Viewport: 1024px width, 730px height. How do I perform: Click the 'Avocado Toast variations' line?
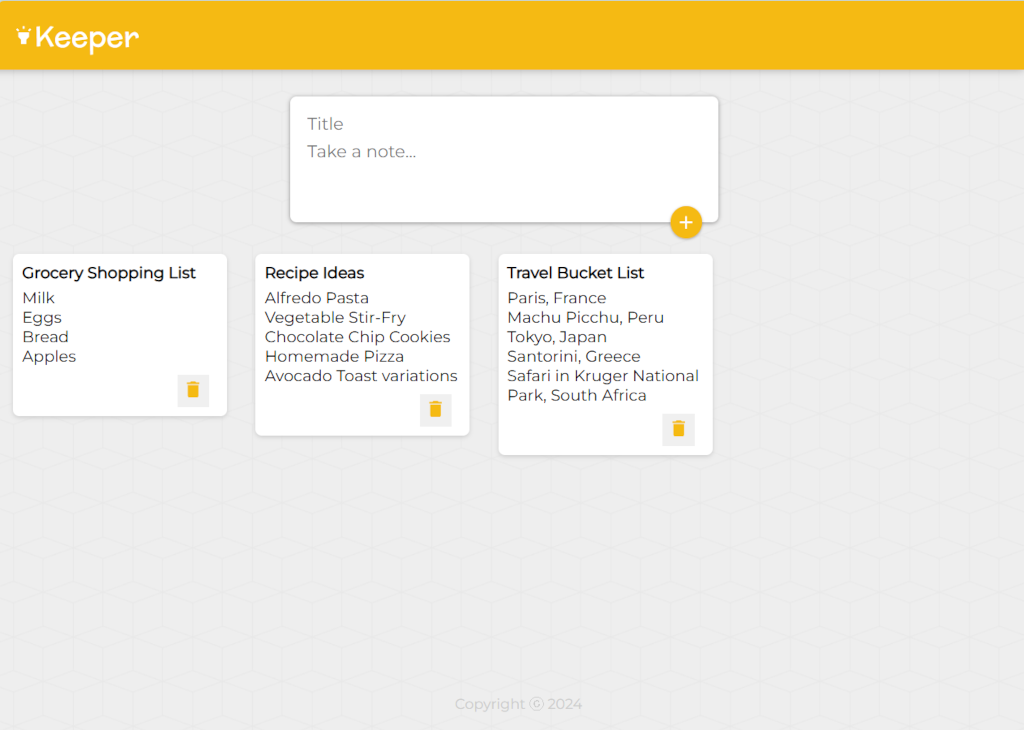(361, 376)
